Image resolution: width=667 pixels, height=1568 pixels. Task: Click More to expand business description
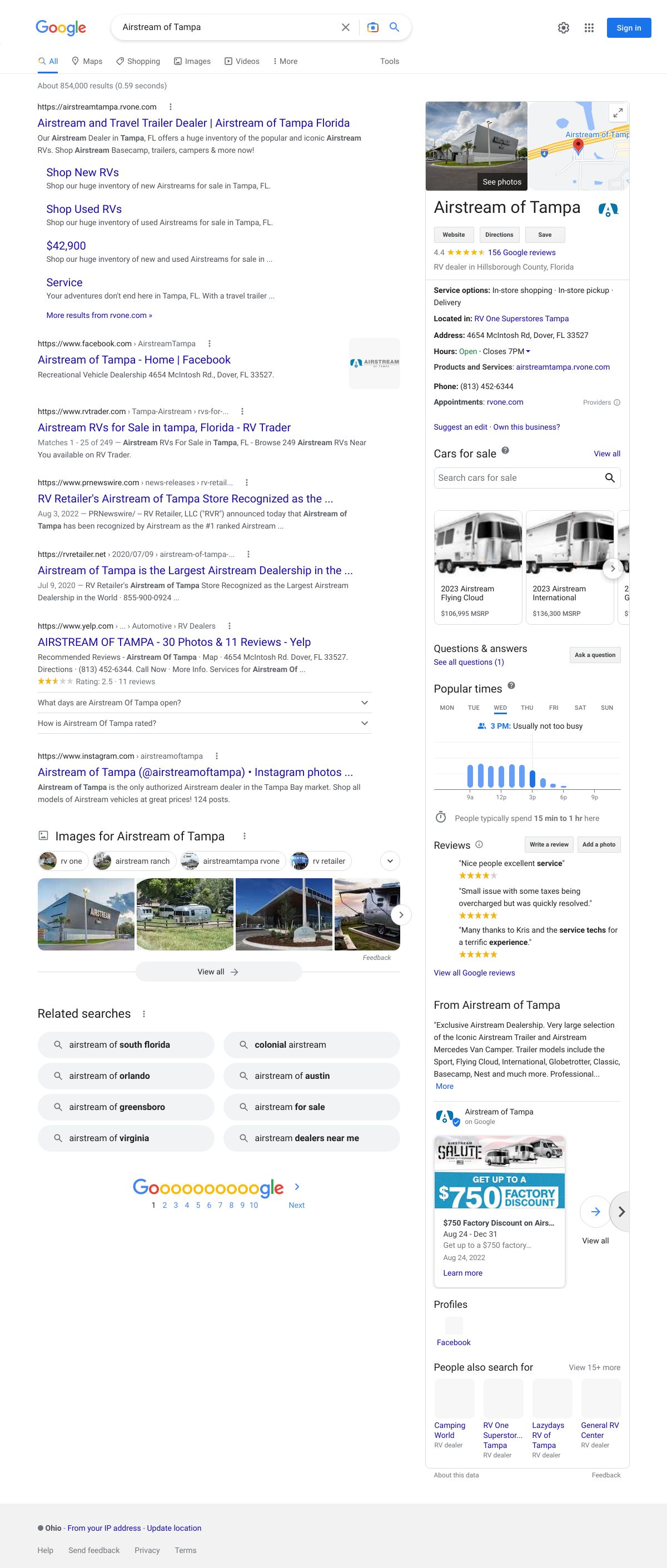point(444,1087)
